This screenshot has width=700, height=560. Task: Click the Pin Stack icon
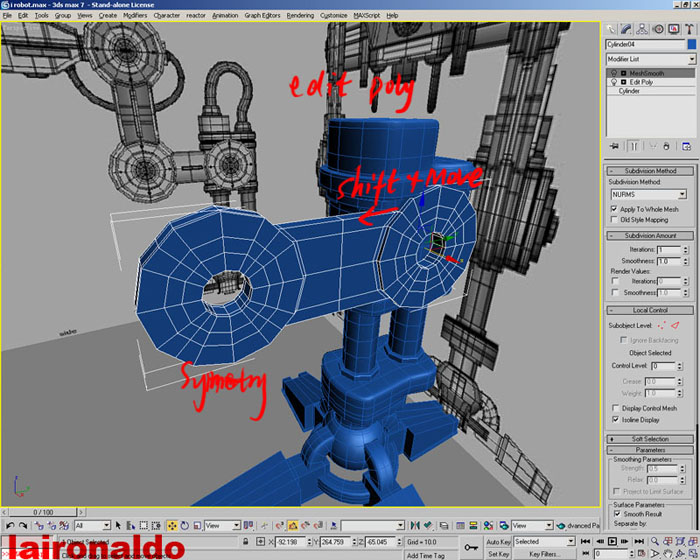[613, 147]
